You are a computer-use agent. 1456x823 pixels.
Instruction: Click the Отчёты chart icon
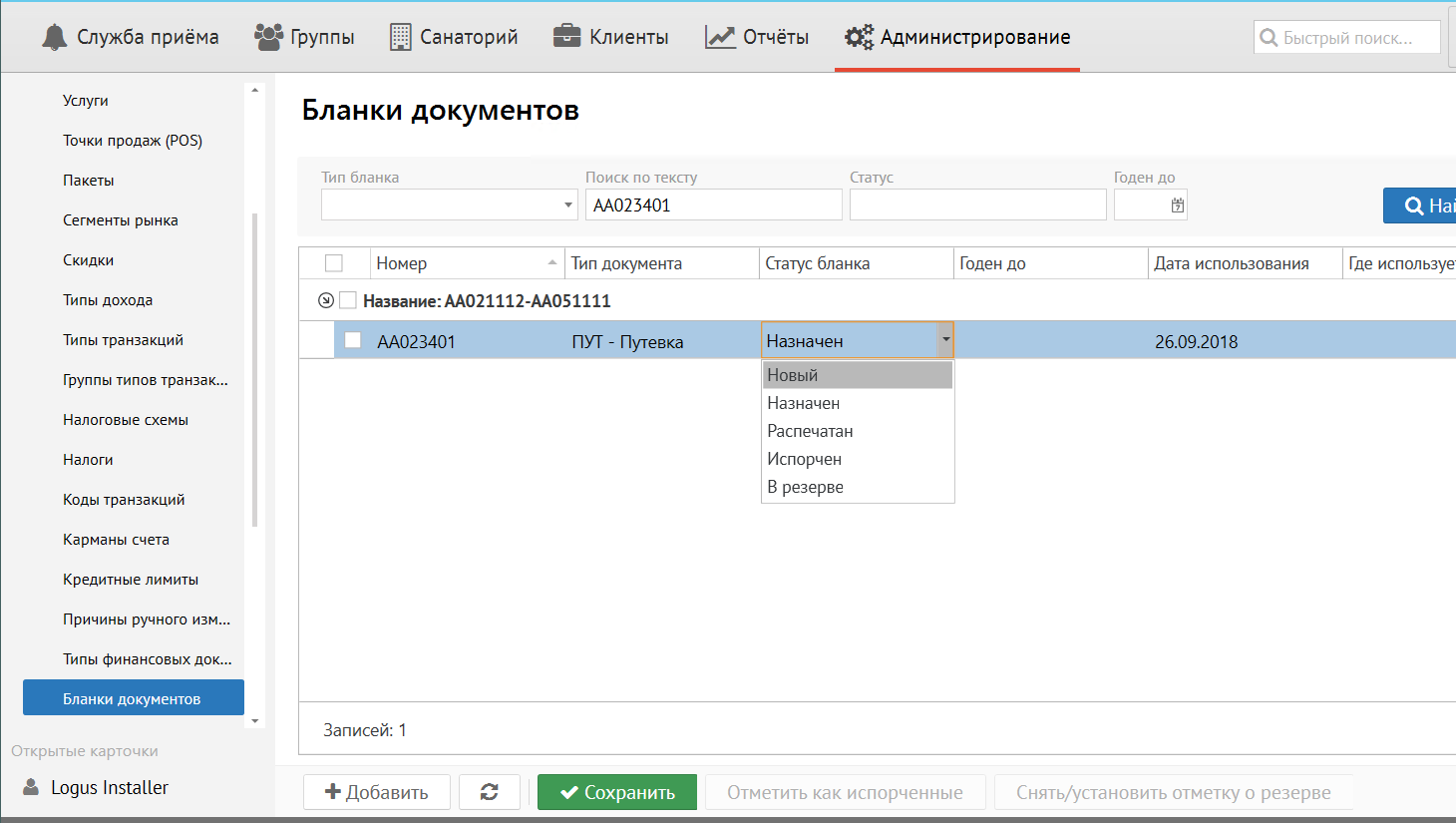pos(720,37)
